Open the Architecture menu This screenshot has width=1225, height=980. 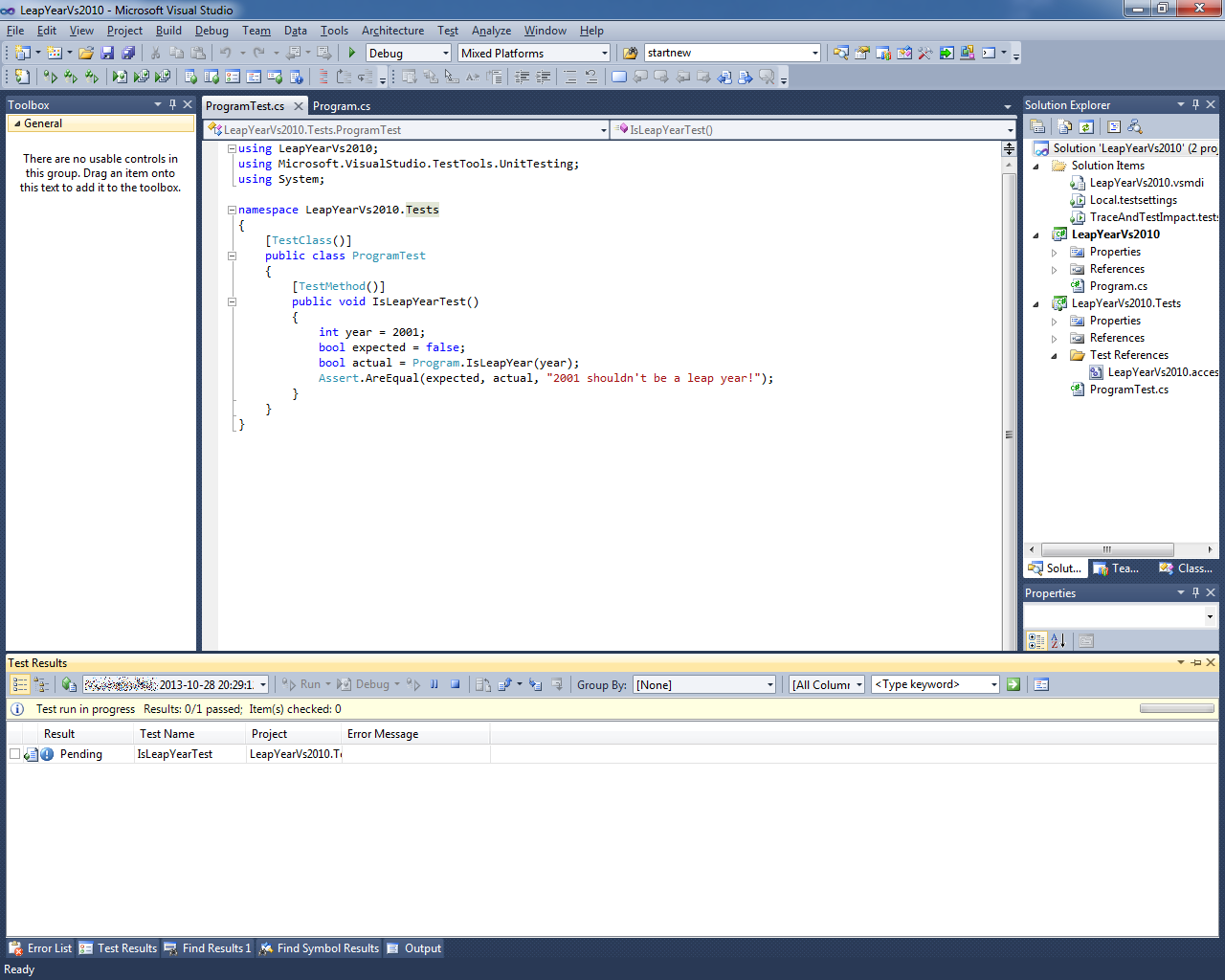pyautogui.click(x=392, y=31)
